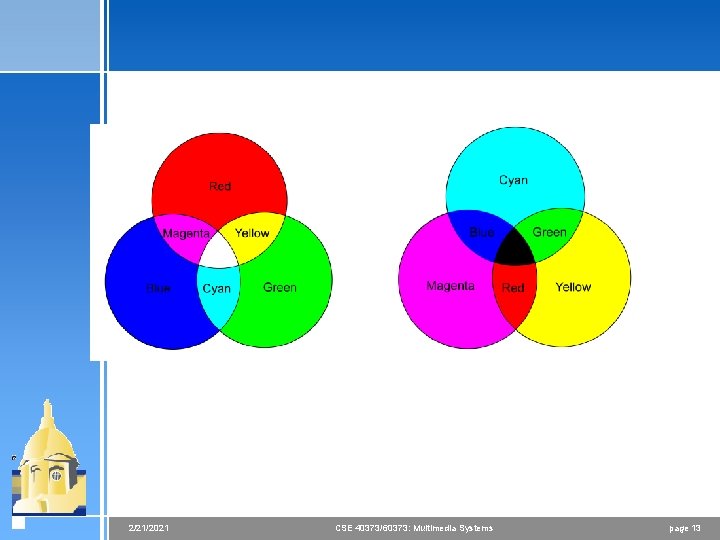Screen dimensions: 720x540
Task: Click the 'CSE 40373/60373: Multimedia Systems' footer text
Action: [414, 528]
